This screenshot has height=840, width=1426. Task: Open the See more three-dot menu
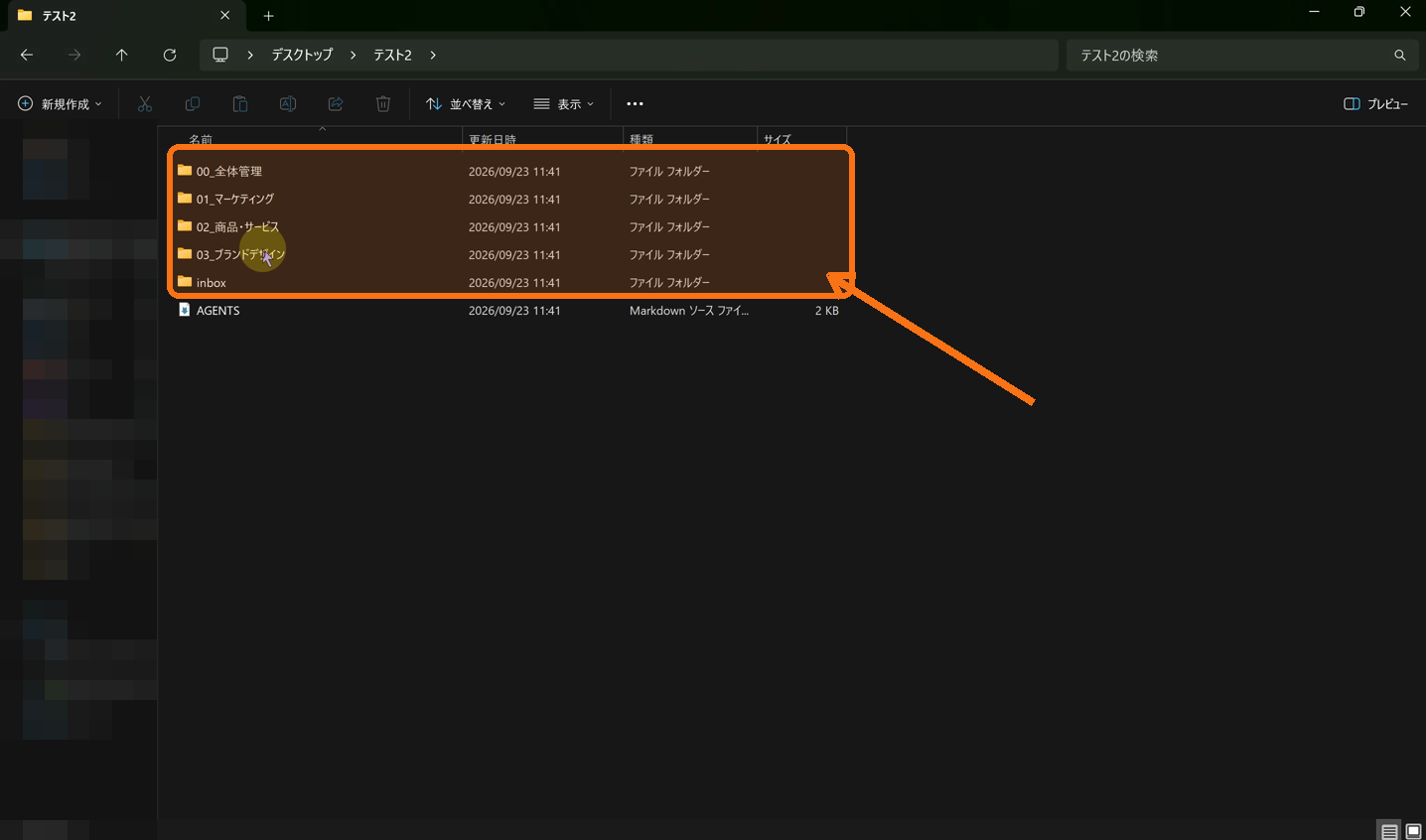[635, 103]
